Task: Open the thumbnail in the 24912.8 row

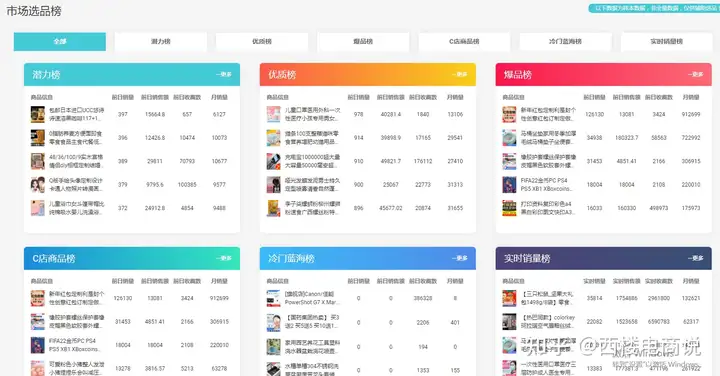Action: point(38,208)
